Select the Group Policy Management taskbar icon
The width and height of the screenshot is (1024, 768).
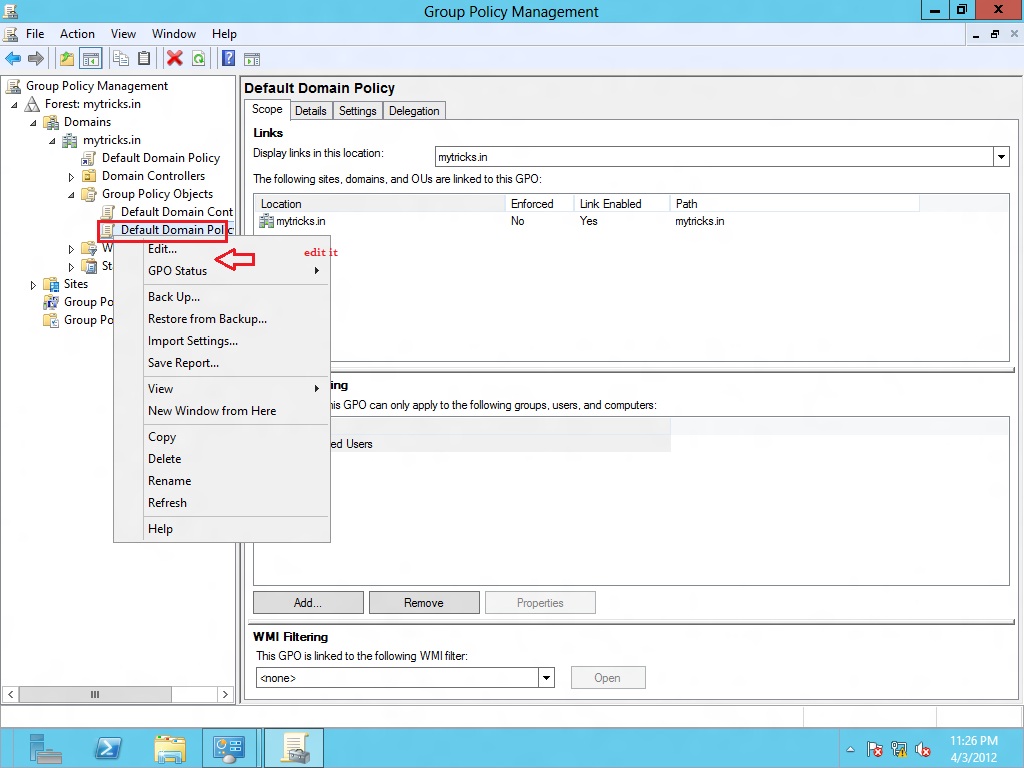(x=295, y=748)
